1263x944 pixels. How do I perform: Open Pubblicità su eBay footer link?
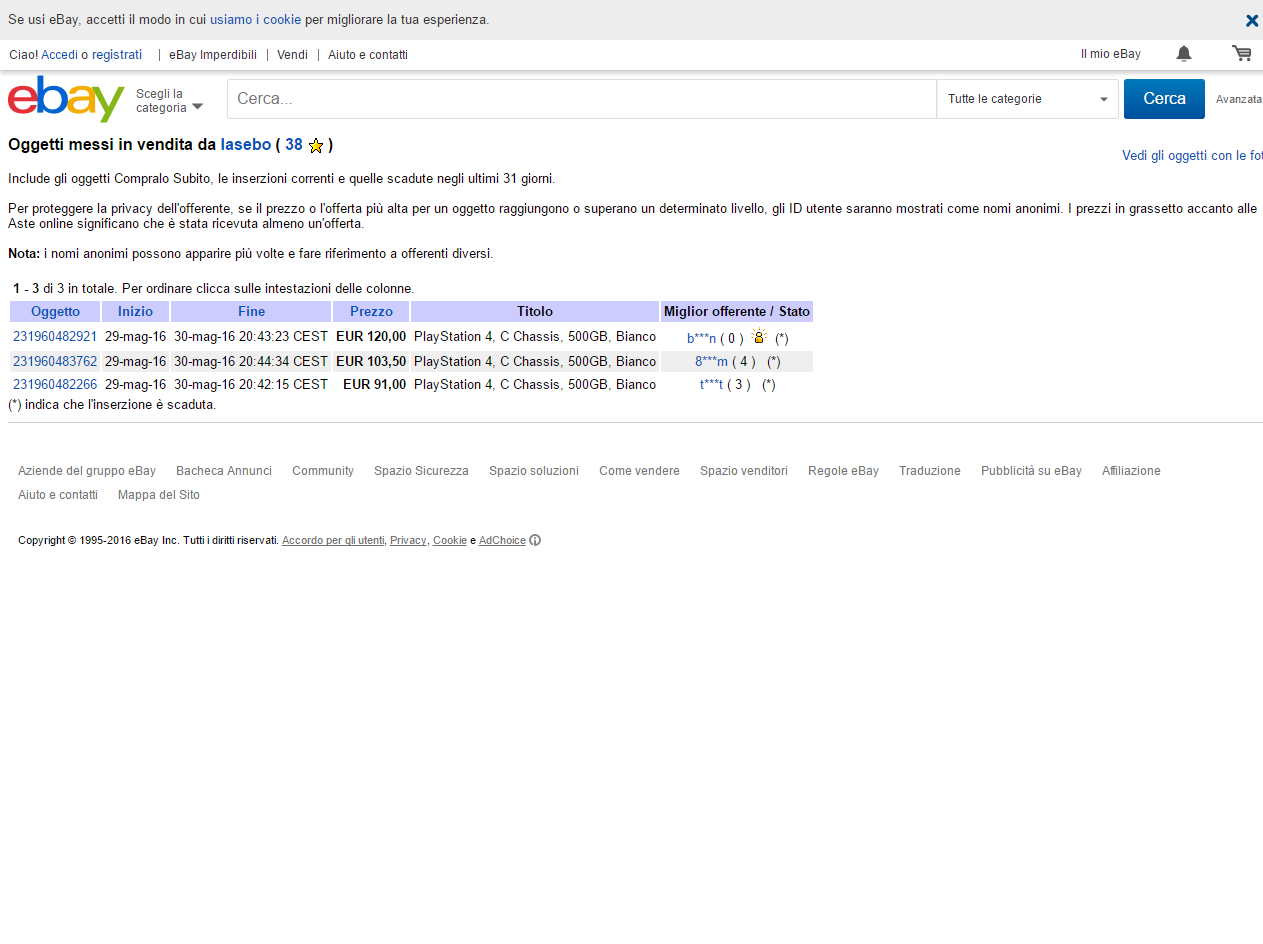click(1031, 471)
